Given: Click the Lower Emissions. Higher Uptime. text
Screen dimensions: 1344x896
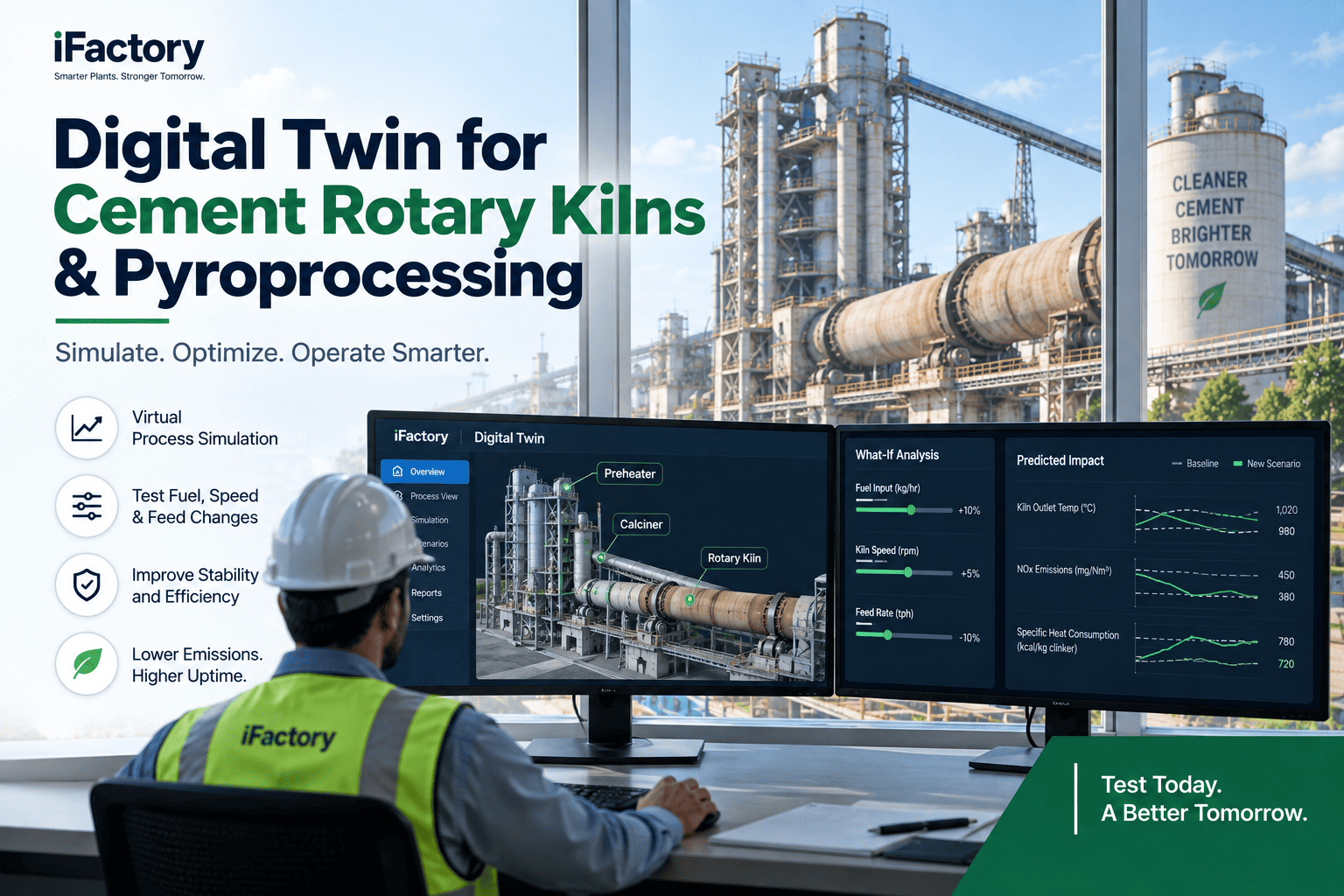Looking at the screenshot, I should [x=197, y=665].
